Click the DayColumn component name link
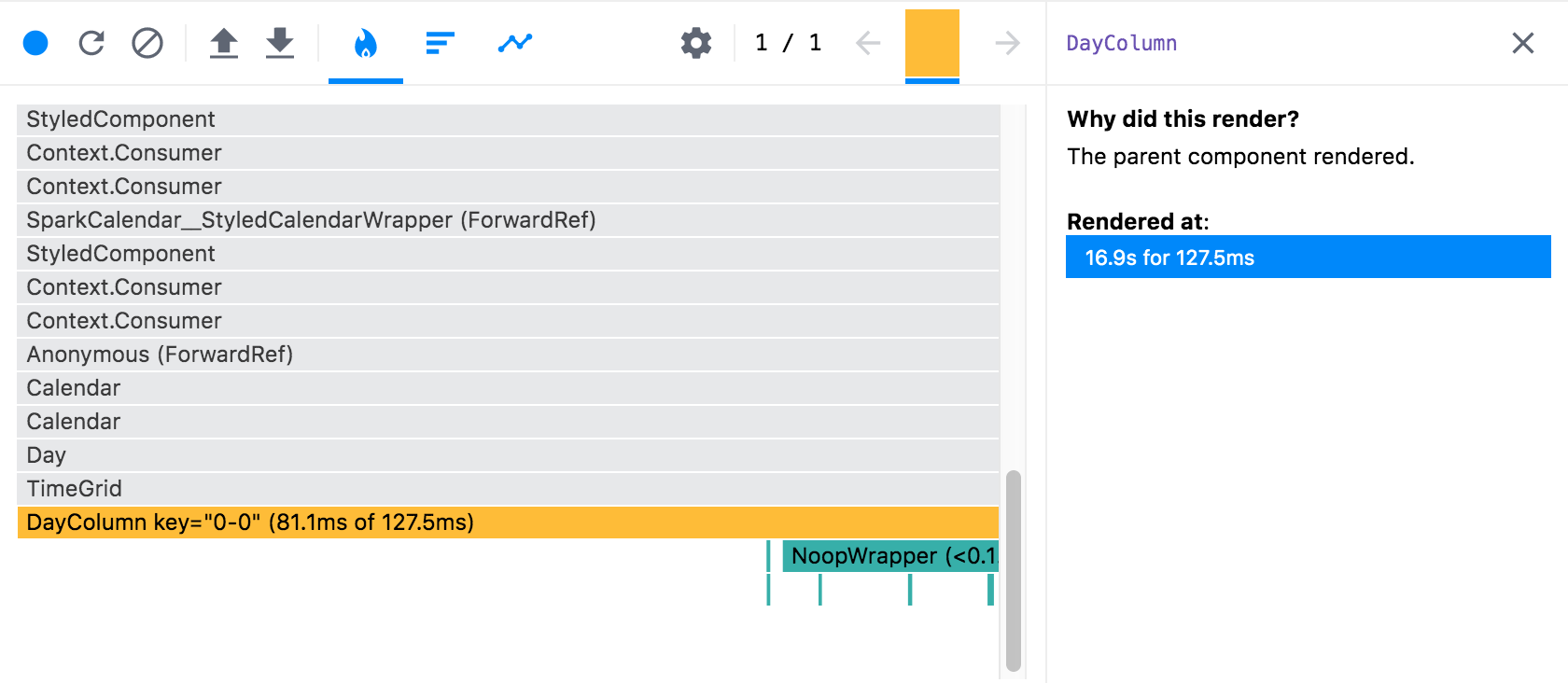 pyautogui.click(x=1121, y=42)
